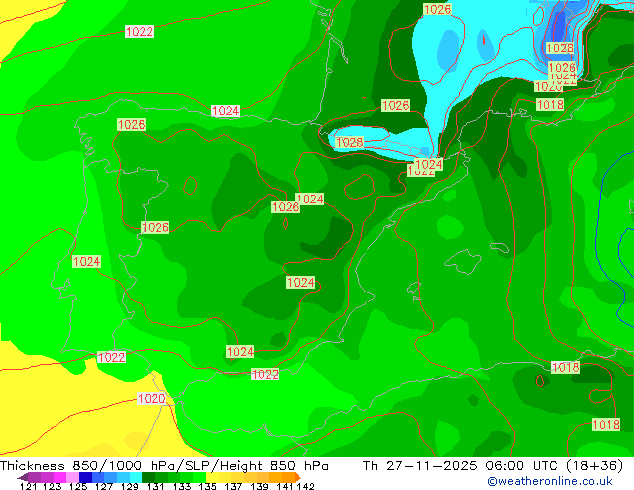634x490 pixels.
Task: Click the 1024 label in eastern Spain near Valencia
Action: point(300,282)
